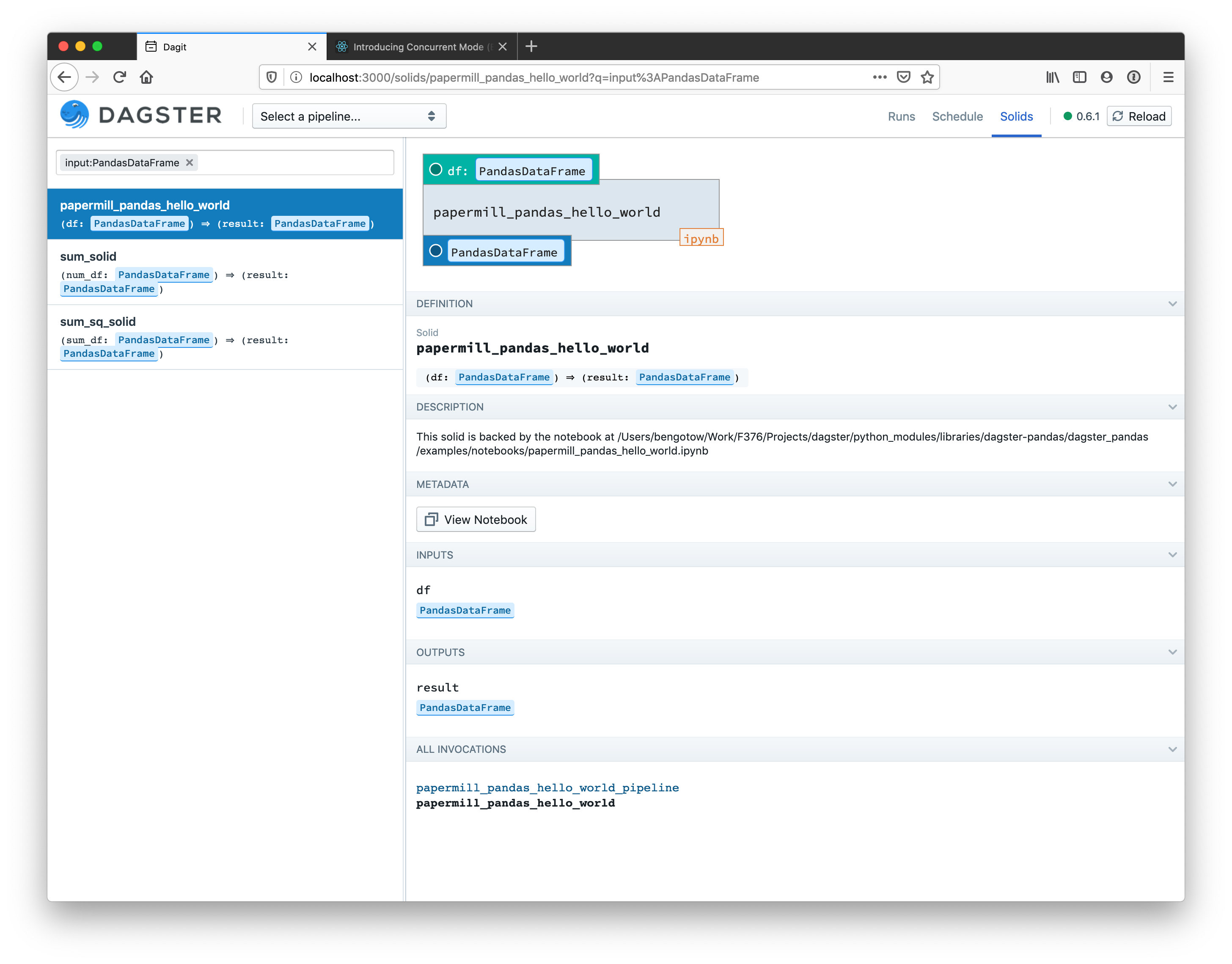The height and width of the screenshot is (964, 1232).
Task: Click result PandasDataFrame type in definition signature
Action: (684, 377)
